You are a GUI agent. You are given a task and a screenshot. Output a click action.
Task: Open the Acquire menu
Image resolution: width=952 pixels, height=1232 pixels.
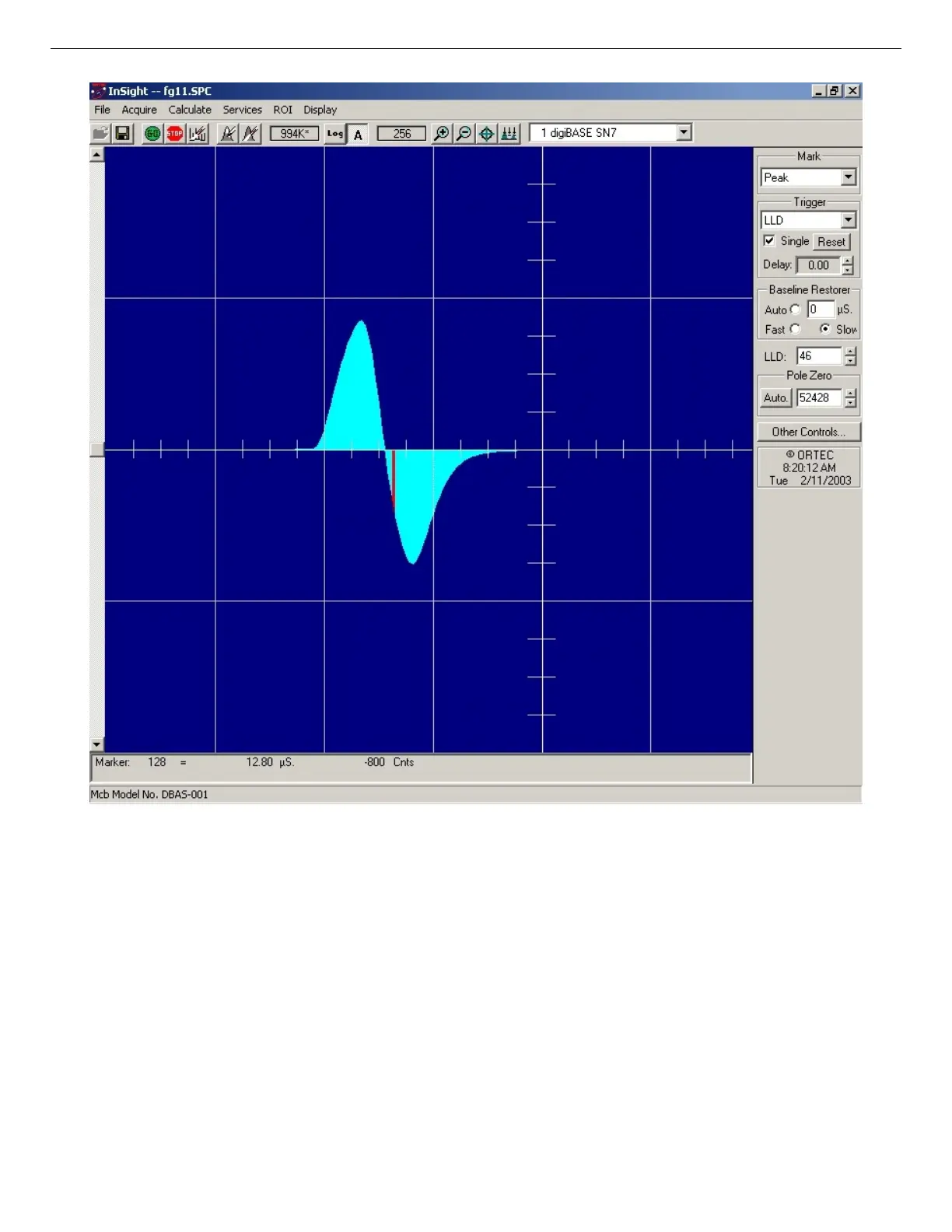139,110
